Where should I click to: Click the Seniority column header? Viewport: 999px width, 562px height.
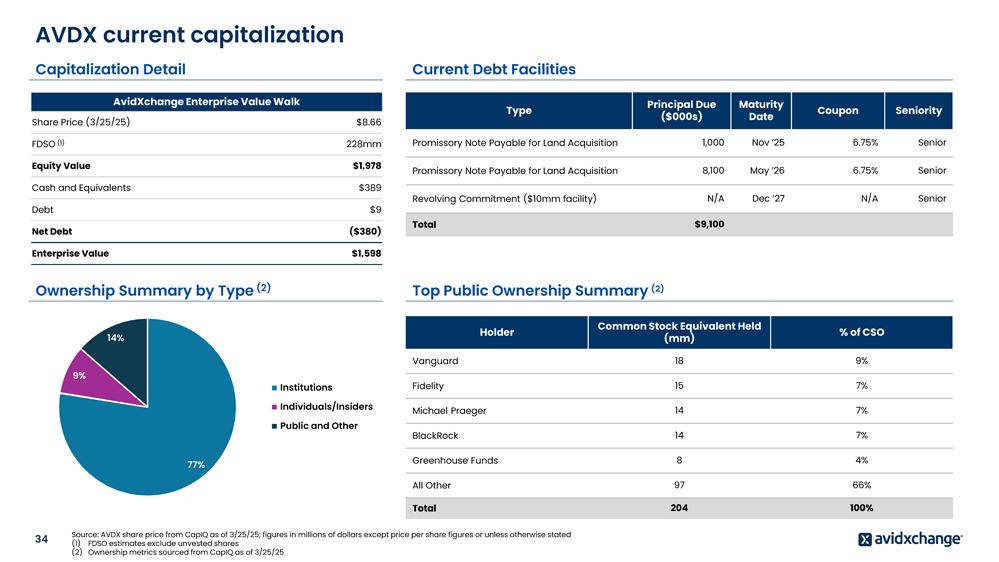coord(919,111)
